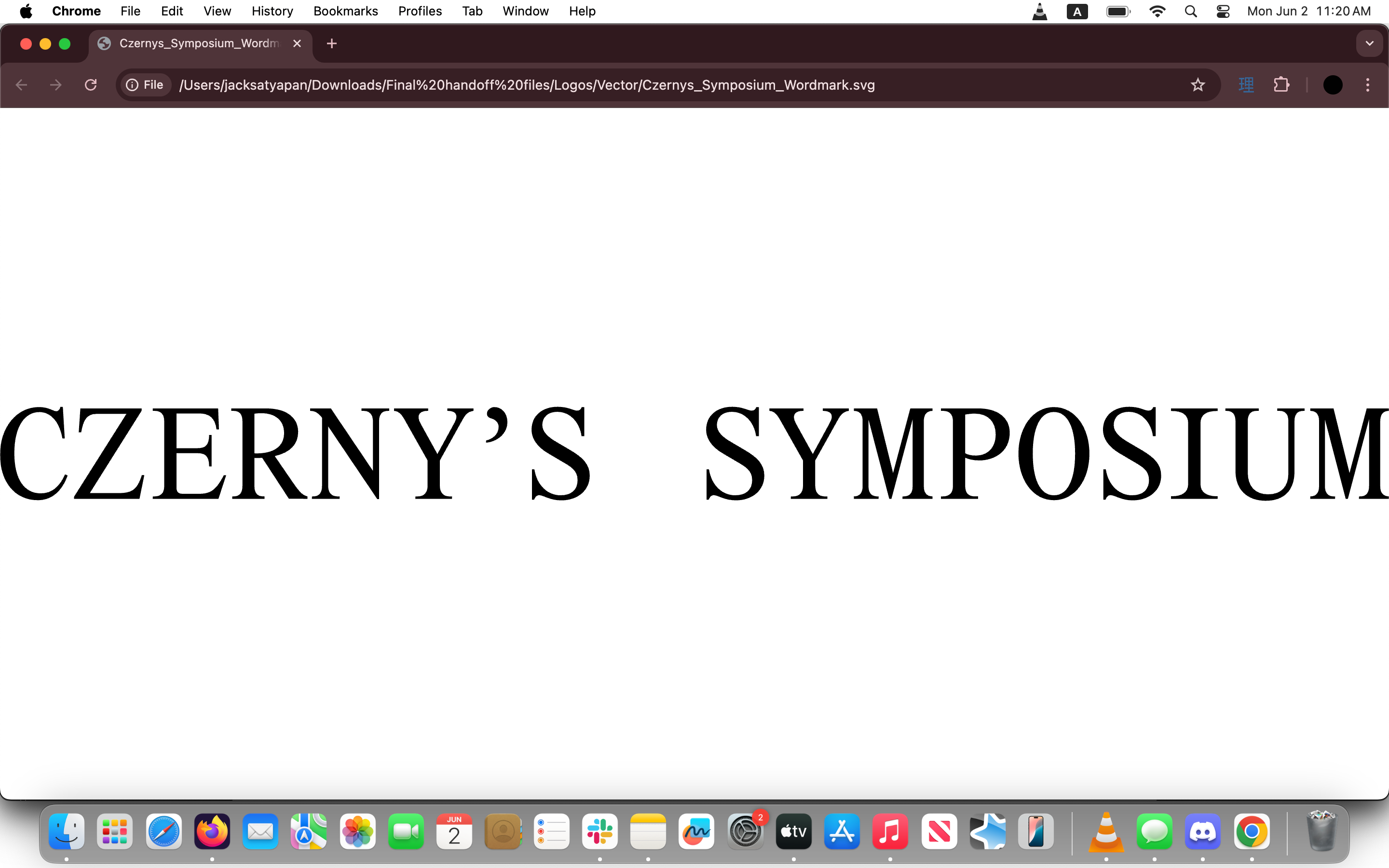Open Chrome three-dot menu

point(1368,85)
